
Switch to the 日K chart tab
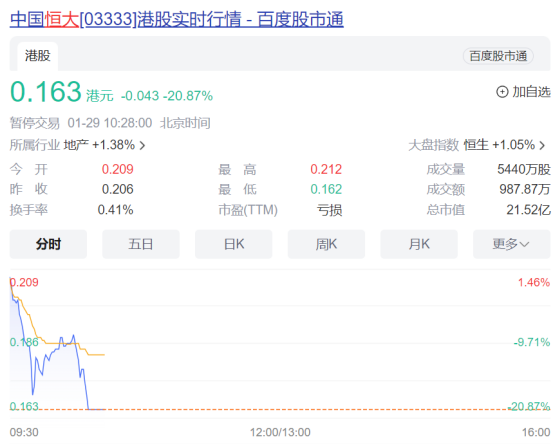click(x=234, y=244)
